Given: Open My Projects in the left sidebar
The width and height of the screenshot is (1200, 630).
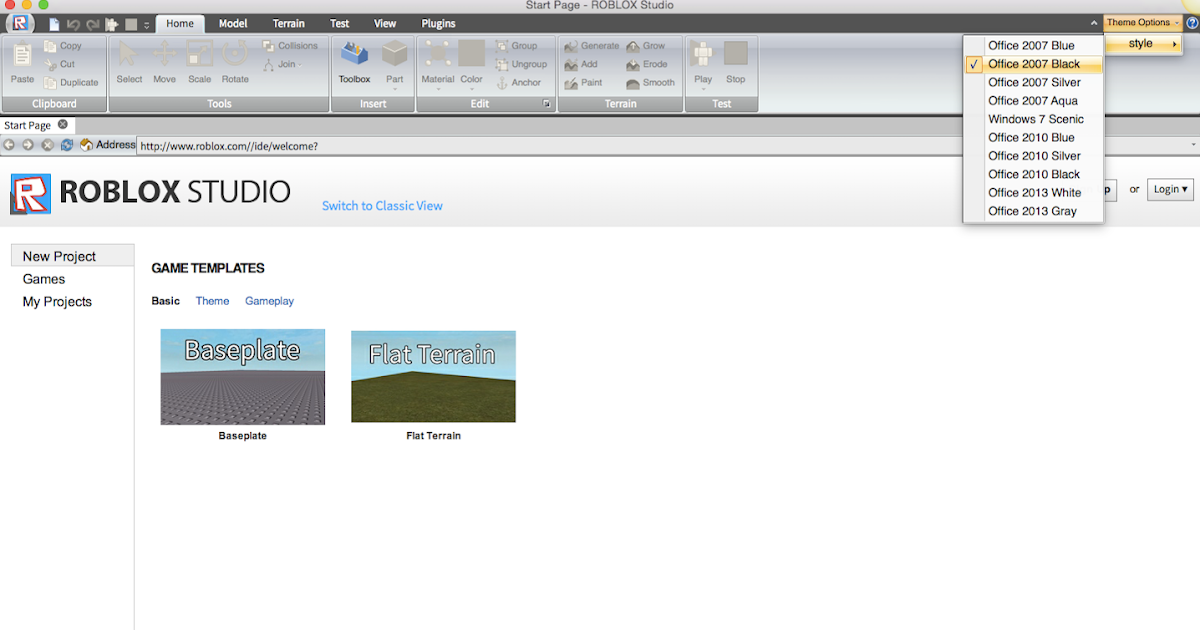Looking at the screenshot, I should point(57,301).
